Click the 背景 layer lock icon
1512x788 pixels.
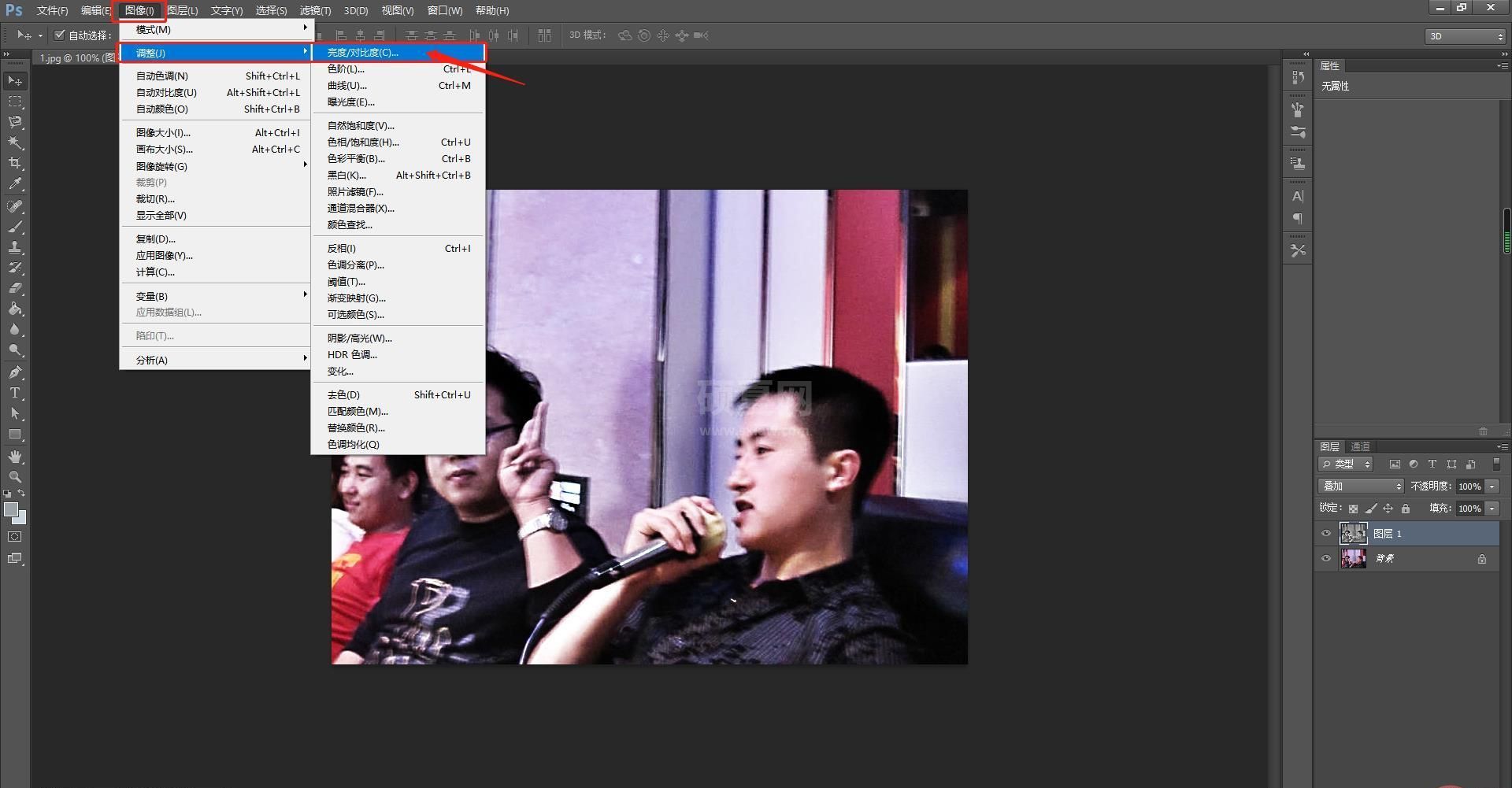pos(1482,559)
